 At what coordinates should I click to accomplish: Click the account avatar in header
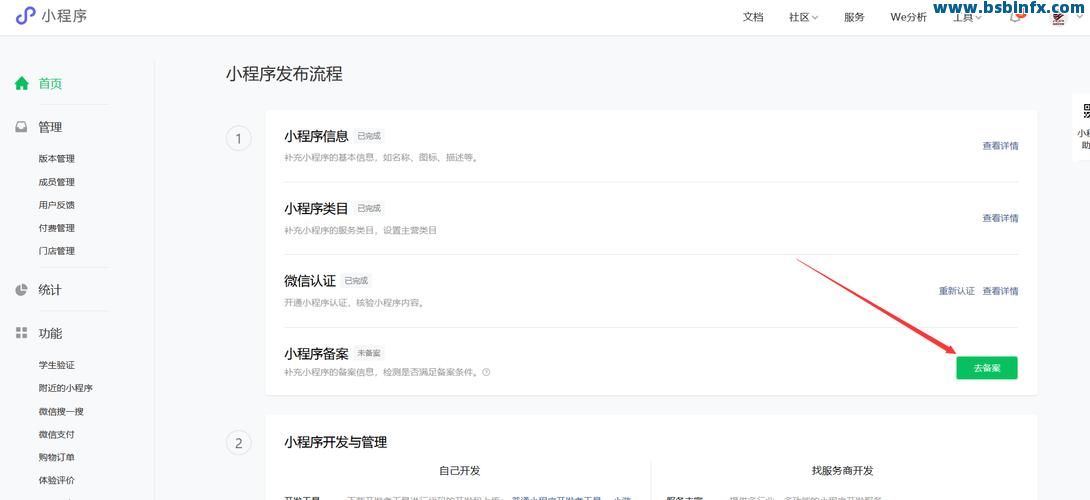1058,18
